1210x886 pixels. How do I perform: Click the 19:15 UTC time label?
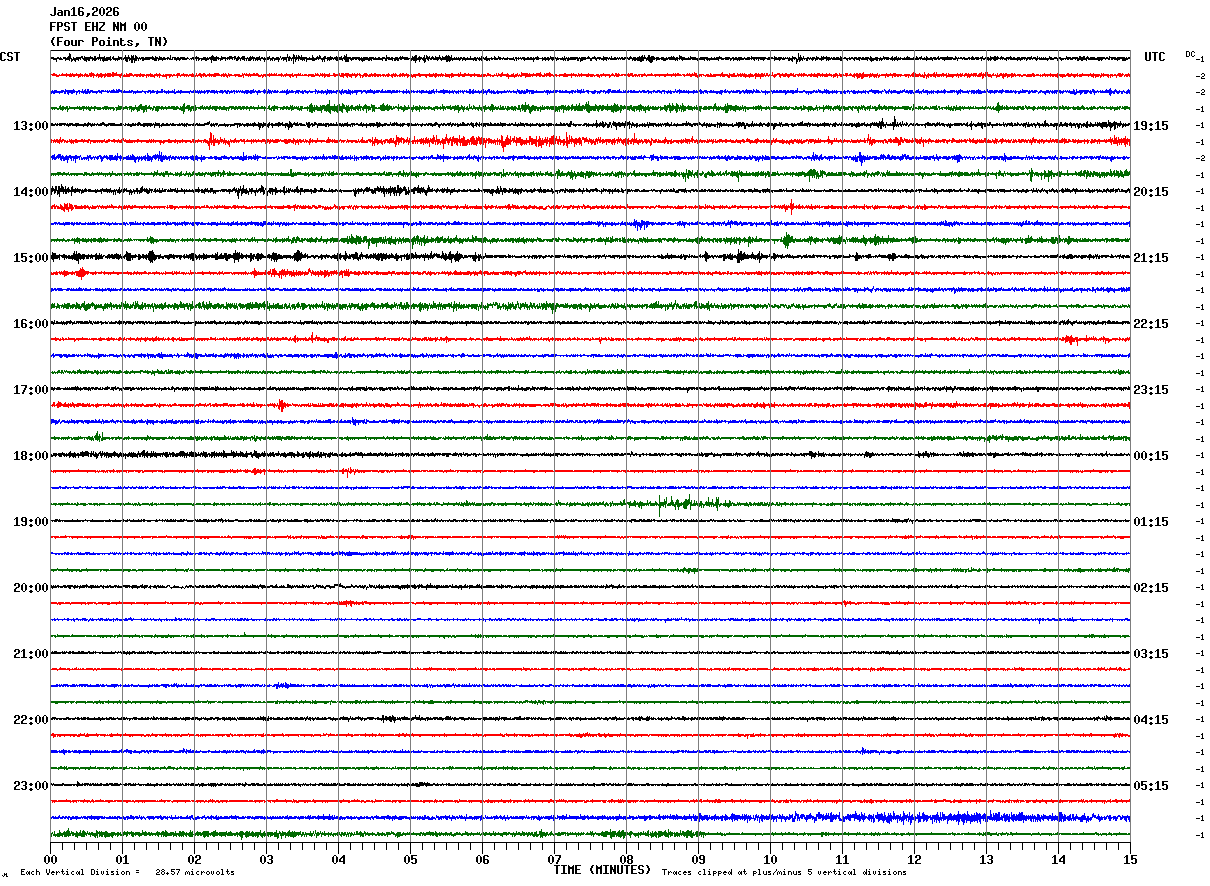[1151, 126]
